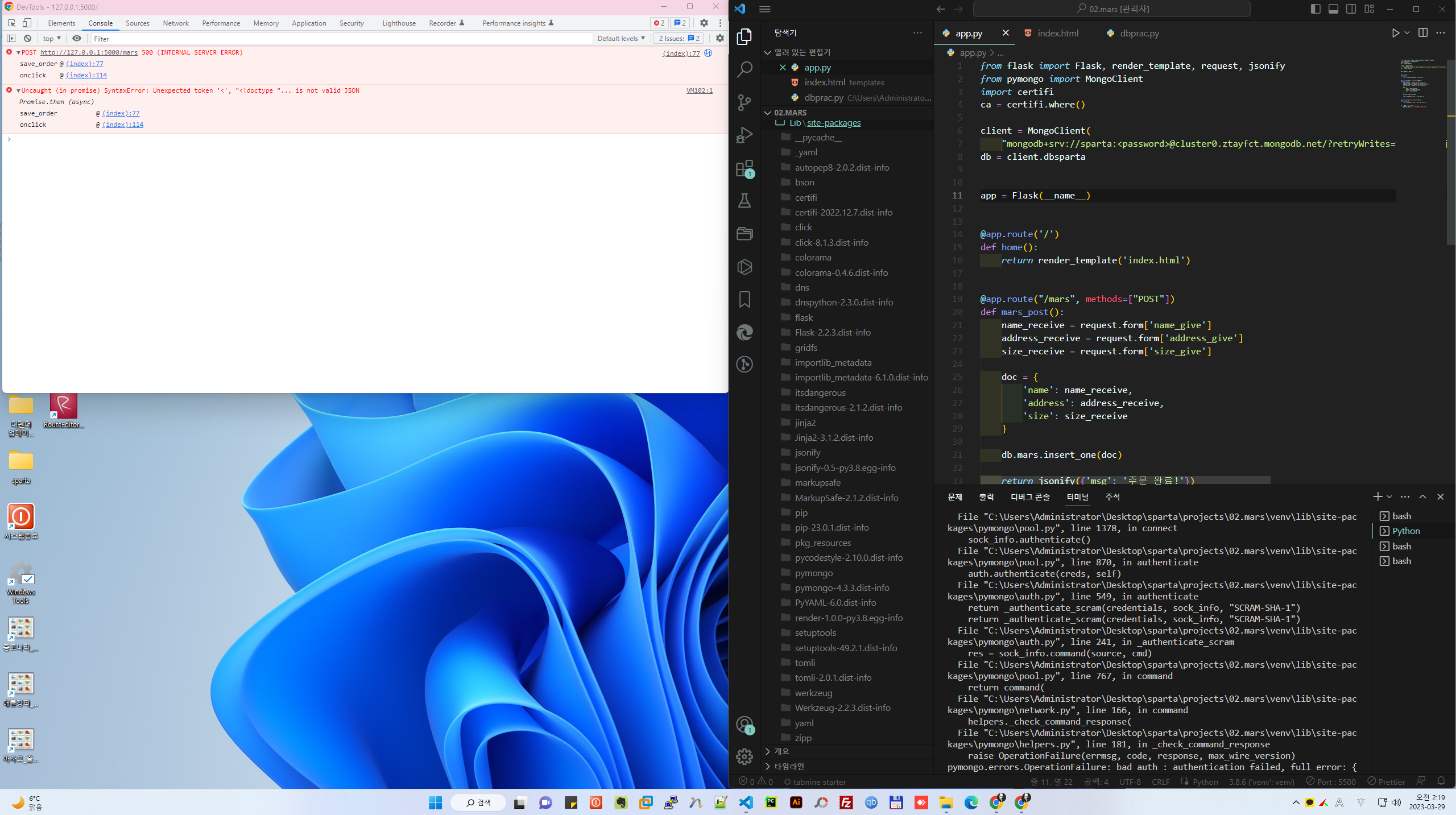Open the Testing flask view
The image size is (1456, 815).
click(x=744, y=201)
